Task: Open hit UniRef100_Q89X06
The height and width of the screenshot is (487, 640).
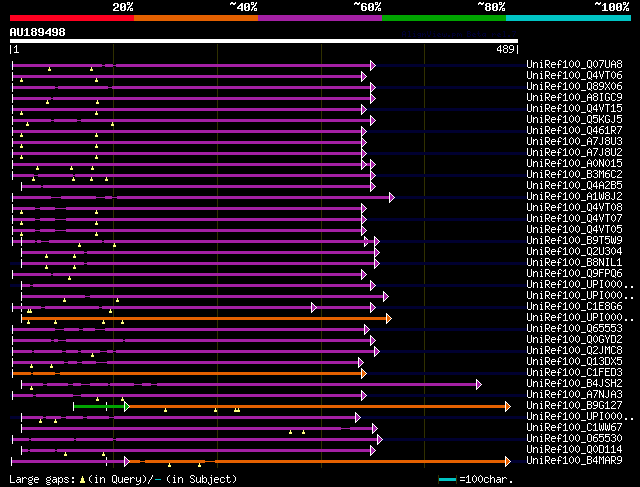Action: (x=574, y=87)
